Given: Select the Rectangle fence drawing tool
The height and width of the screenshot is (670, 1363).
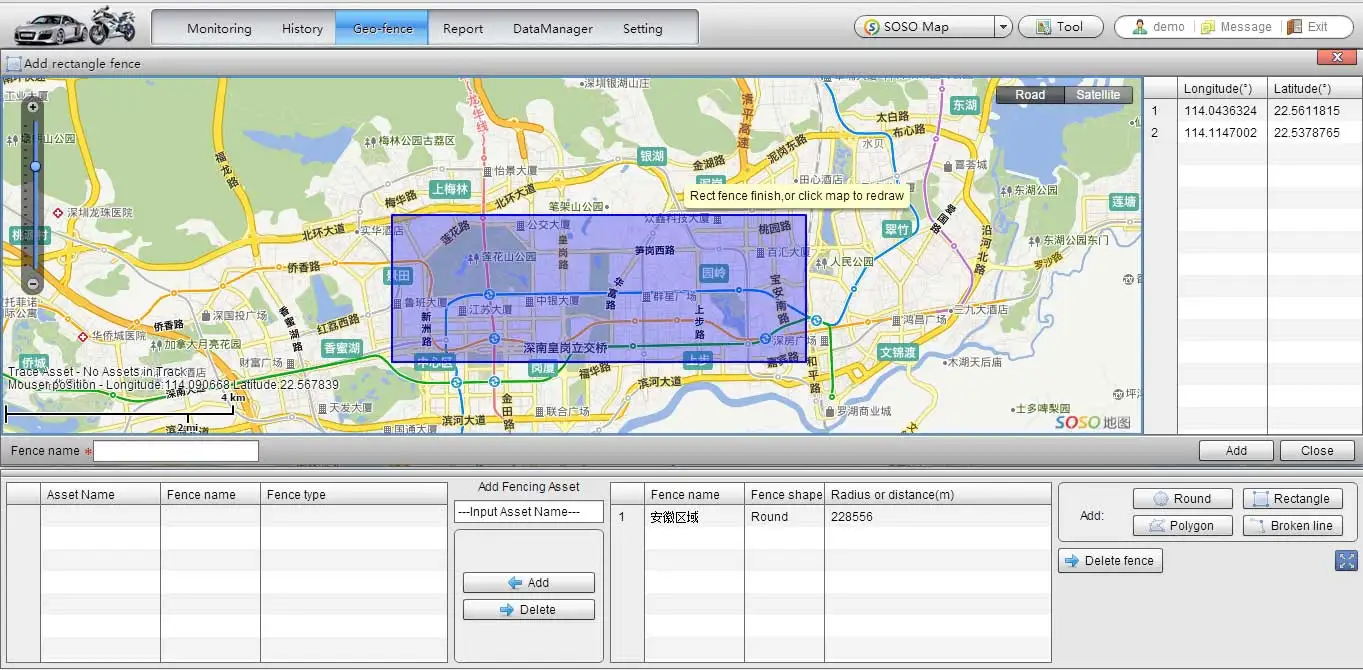Looking at the screenshot, I should (x=1292, y=498).
